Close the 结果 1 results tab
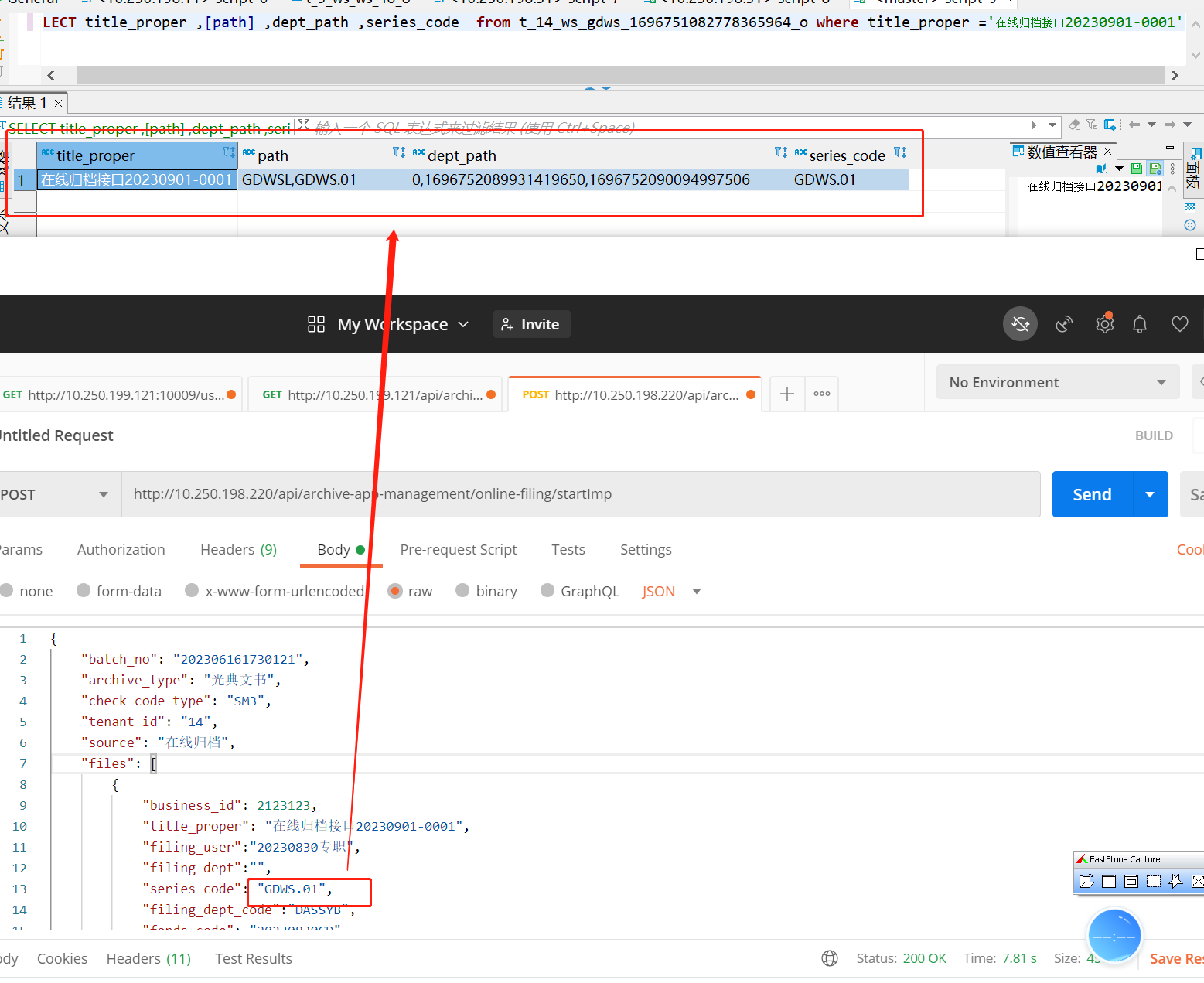Viewport: 1204px width, 983px height. pos(58,103)
